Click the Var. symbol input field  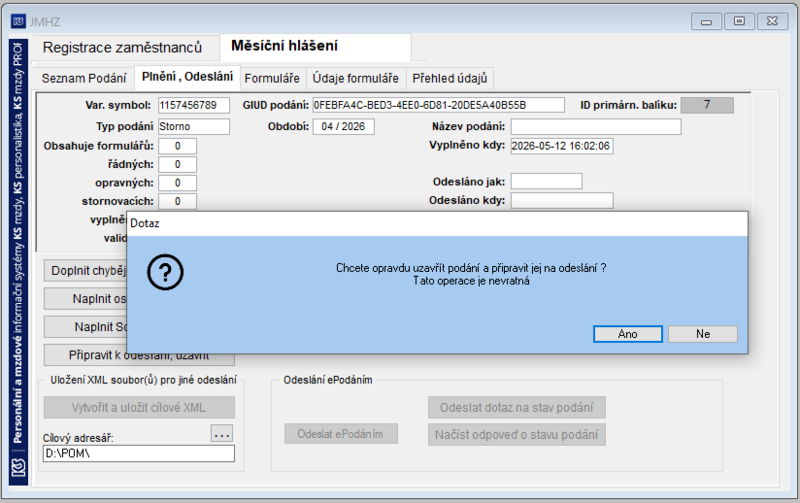(x=194, y=105)
